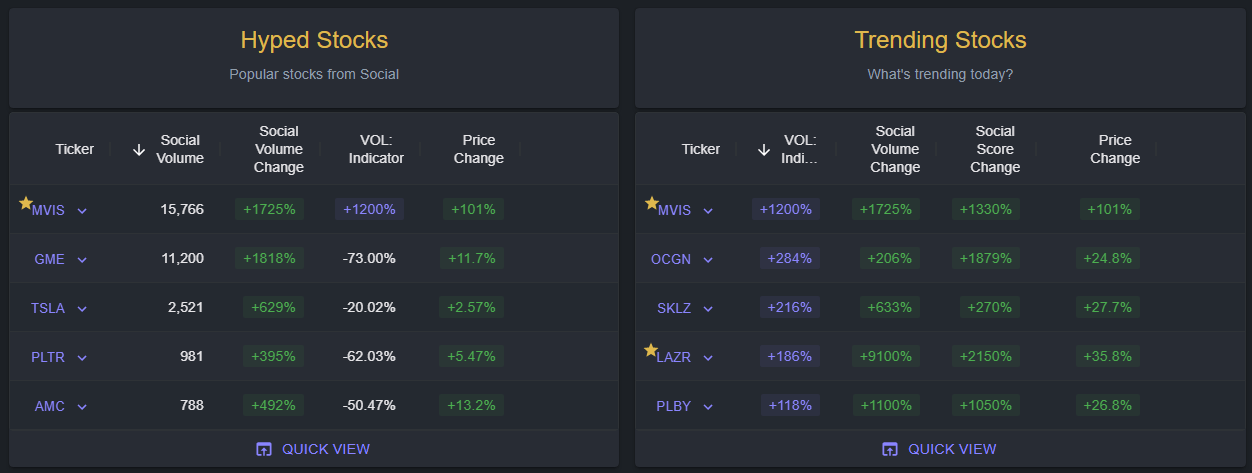Click the Ticker column header in Trending Stocks
Screen dimensions: 1252x473
(x=701, y=149)
